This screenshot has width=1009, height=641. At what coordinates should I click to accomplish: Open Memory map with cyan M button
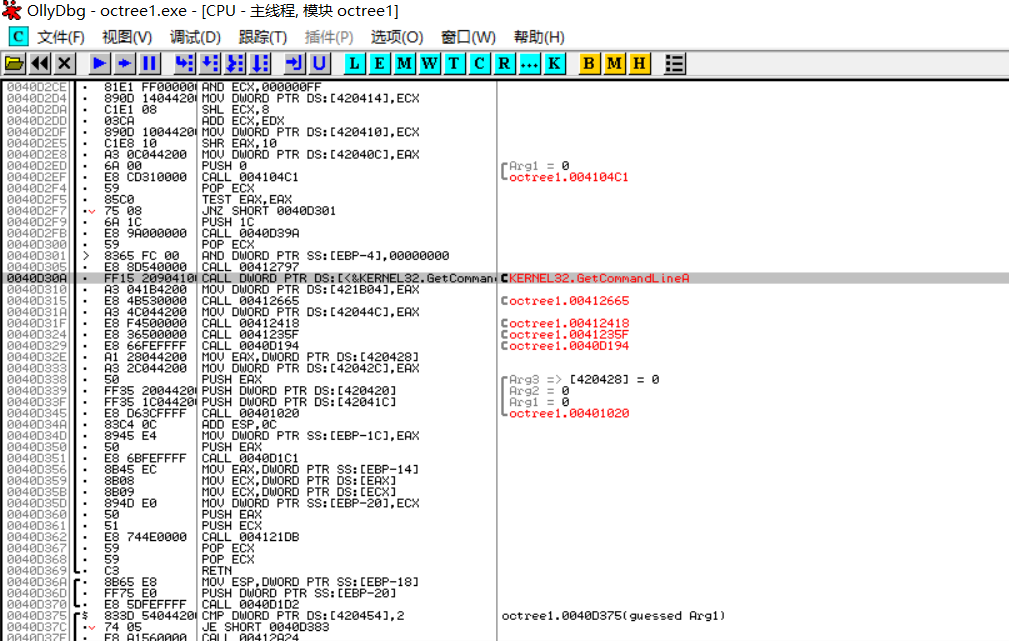[405, 64]
